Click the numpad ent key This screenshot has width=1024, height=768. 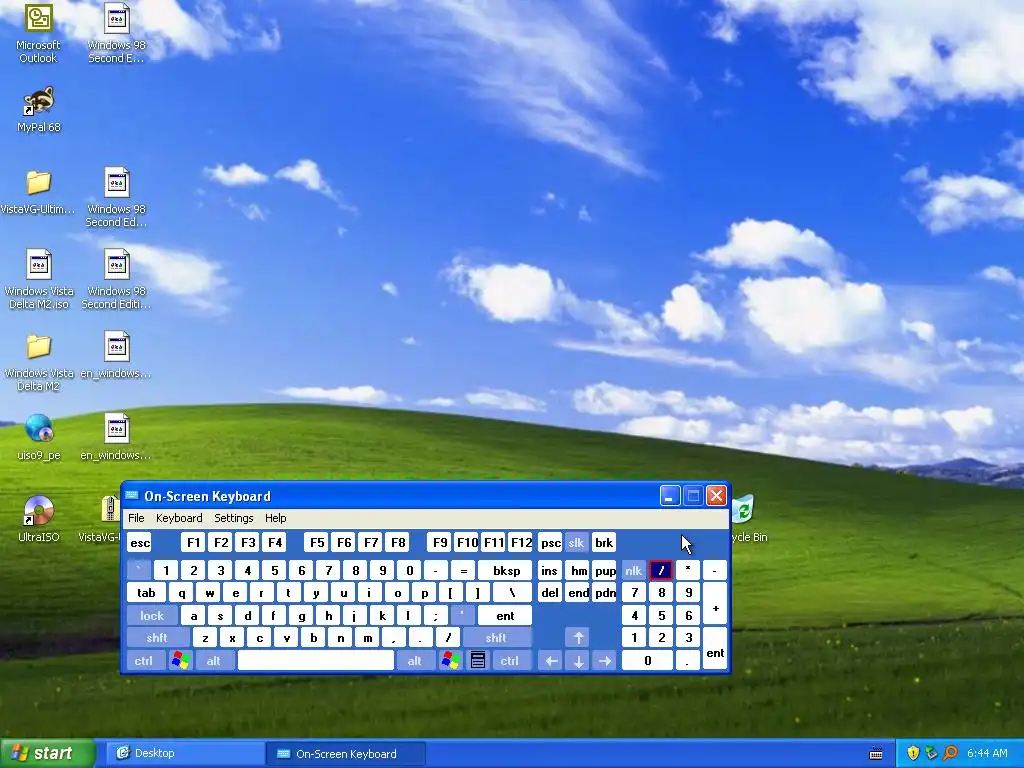point(714,649)
